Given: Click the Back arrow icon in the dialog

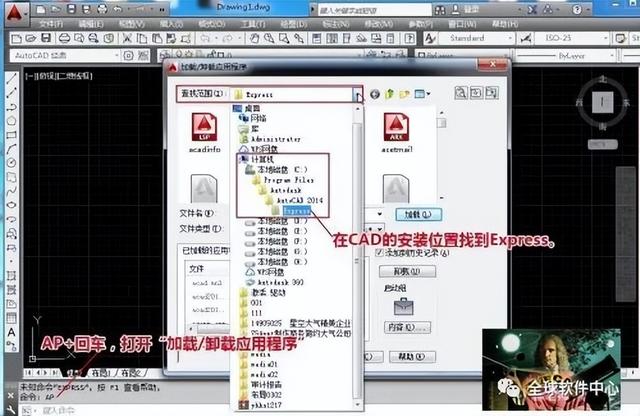Looking at the screenshot, I should (375, 94).
